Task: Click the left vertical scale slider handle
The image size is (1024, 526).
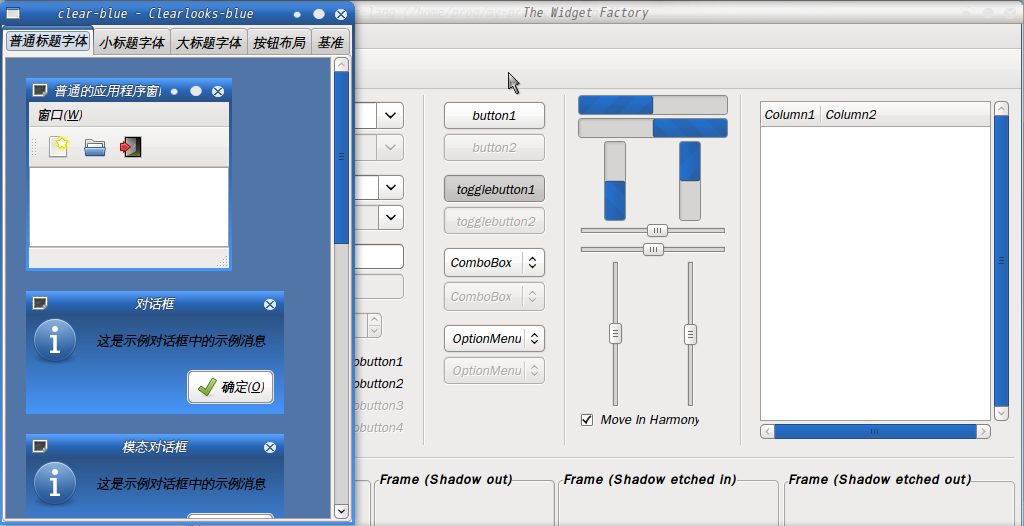Action: coord(615,333)
